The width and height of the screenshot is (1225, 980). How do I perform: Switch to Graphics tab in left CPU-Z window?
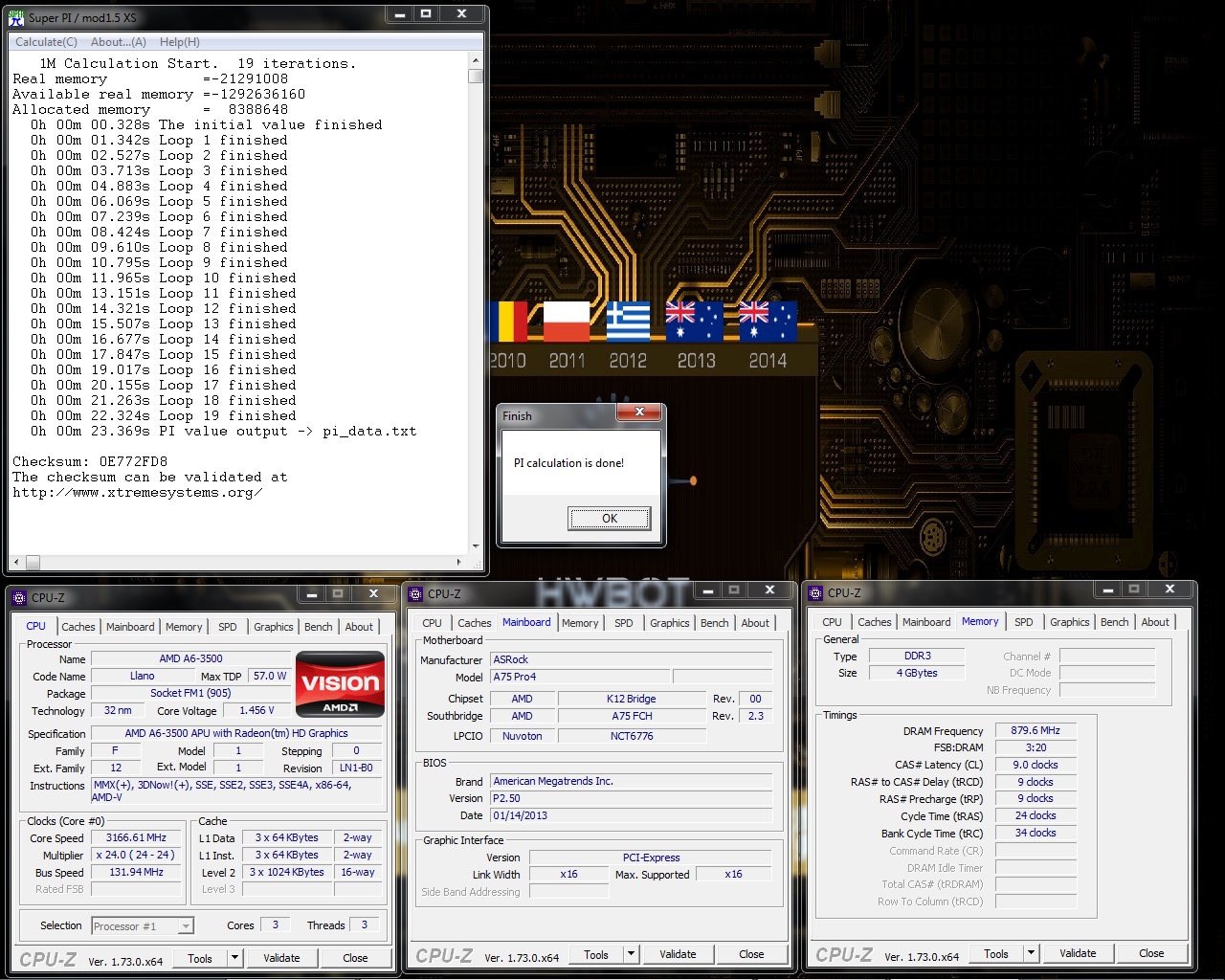pos(274,627)
